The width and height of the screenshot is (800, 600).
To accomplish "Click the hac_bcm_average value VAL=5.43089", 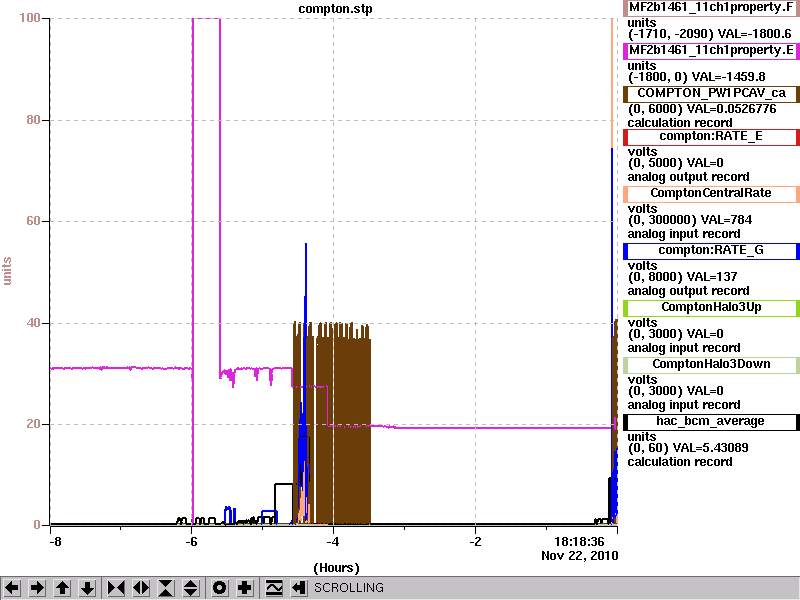I will click(710, 448).
